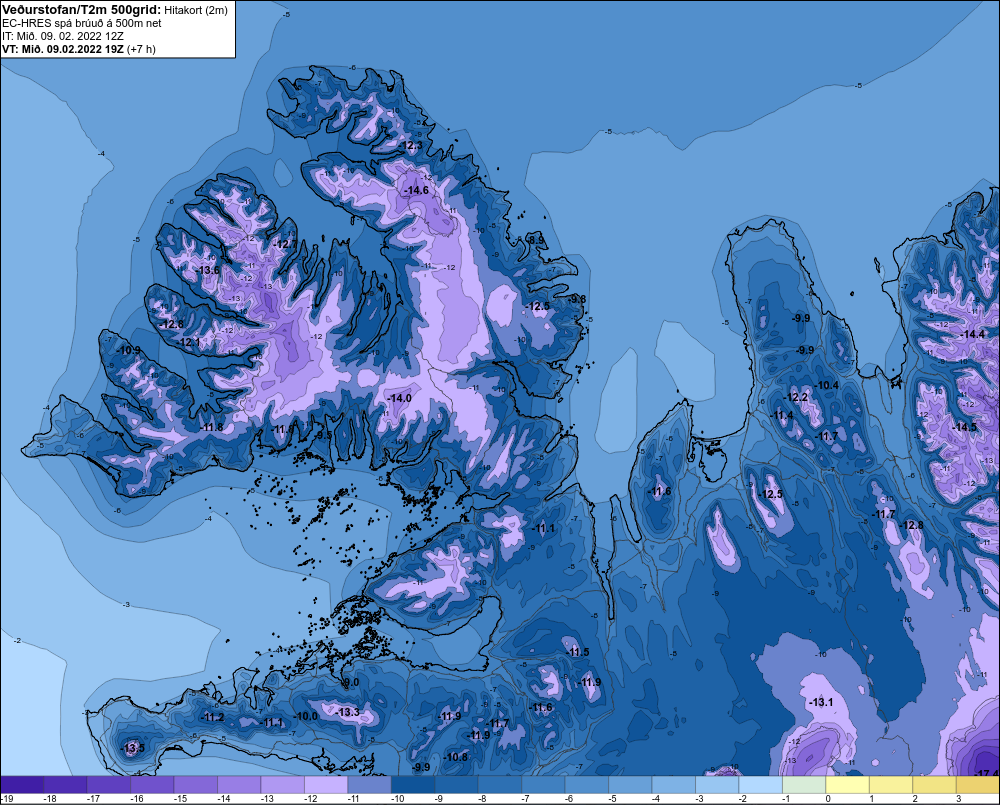1000x805 pixels.
Task: Select the legend swatch between -15 and -14
Action: [x=196, y=785]
